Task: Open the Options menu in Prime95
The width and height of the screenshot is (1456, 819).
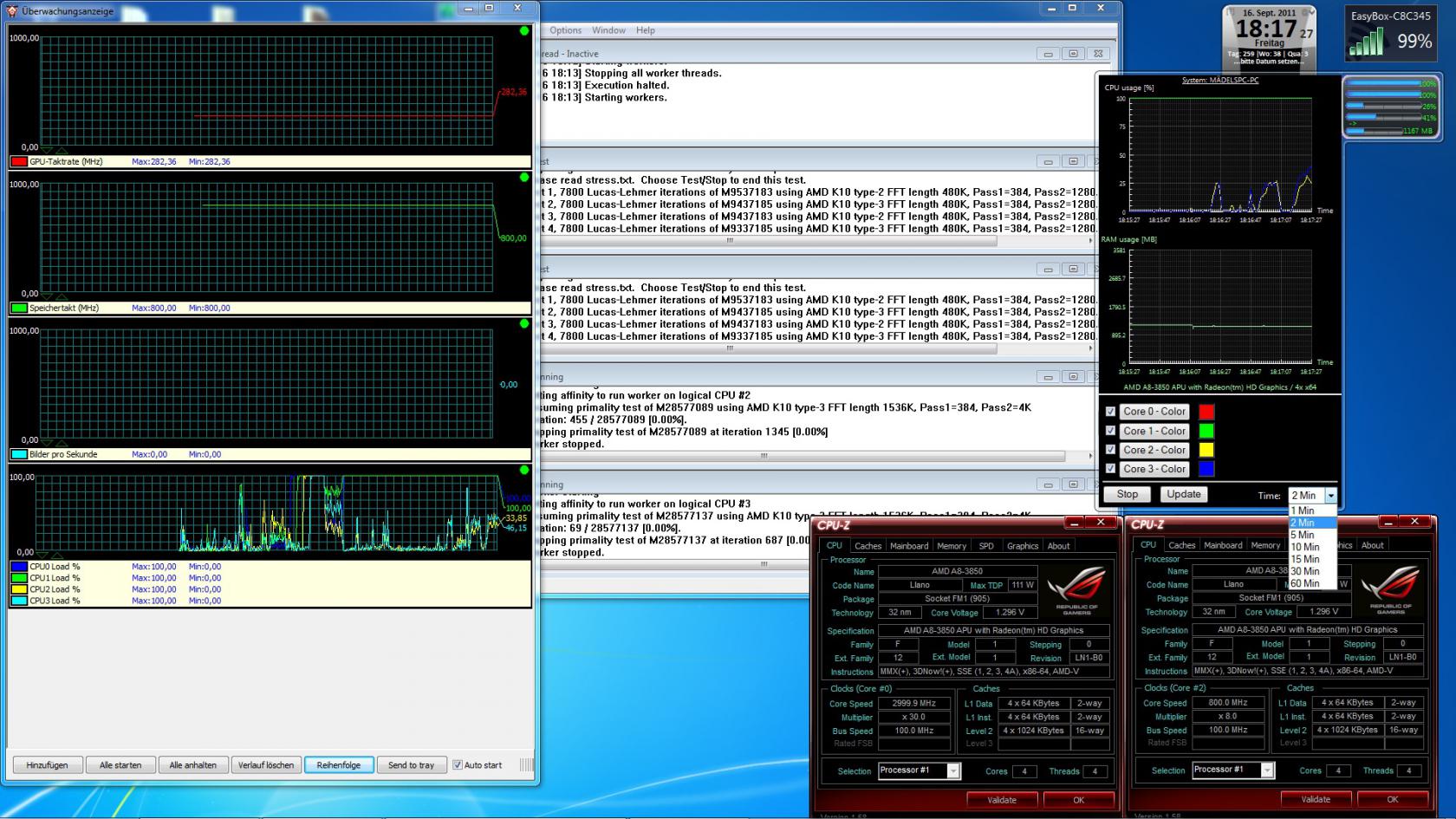Action: pos(565,30)
